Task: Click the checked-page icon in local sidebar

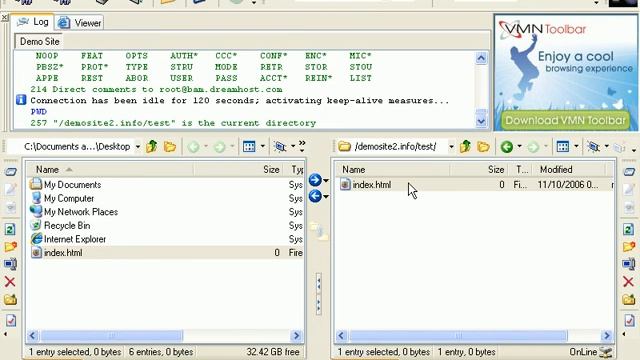Action: tap(11, 320)
